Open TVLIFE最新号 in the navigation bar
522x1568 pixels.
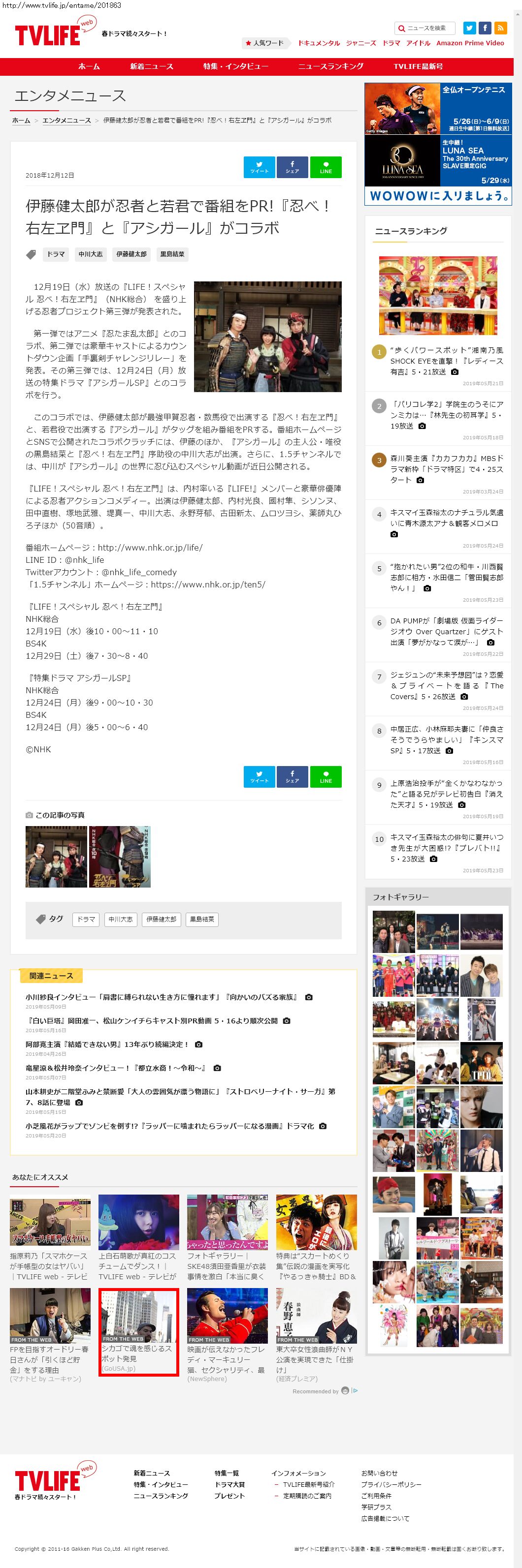click(419, 66)
